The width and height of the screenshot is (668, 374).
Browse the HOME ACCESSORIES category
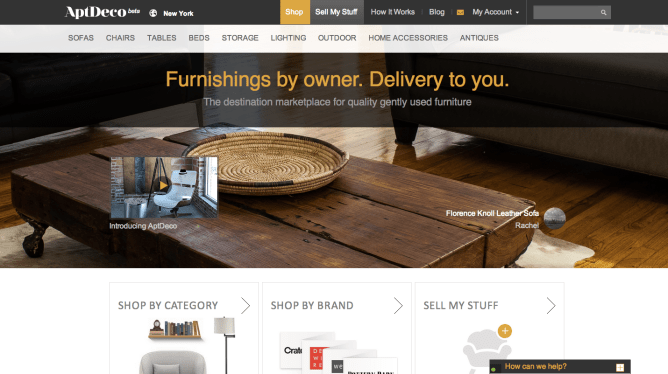click(x=408, y=38)
